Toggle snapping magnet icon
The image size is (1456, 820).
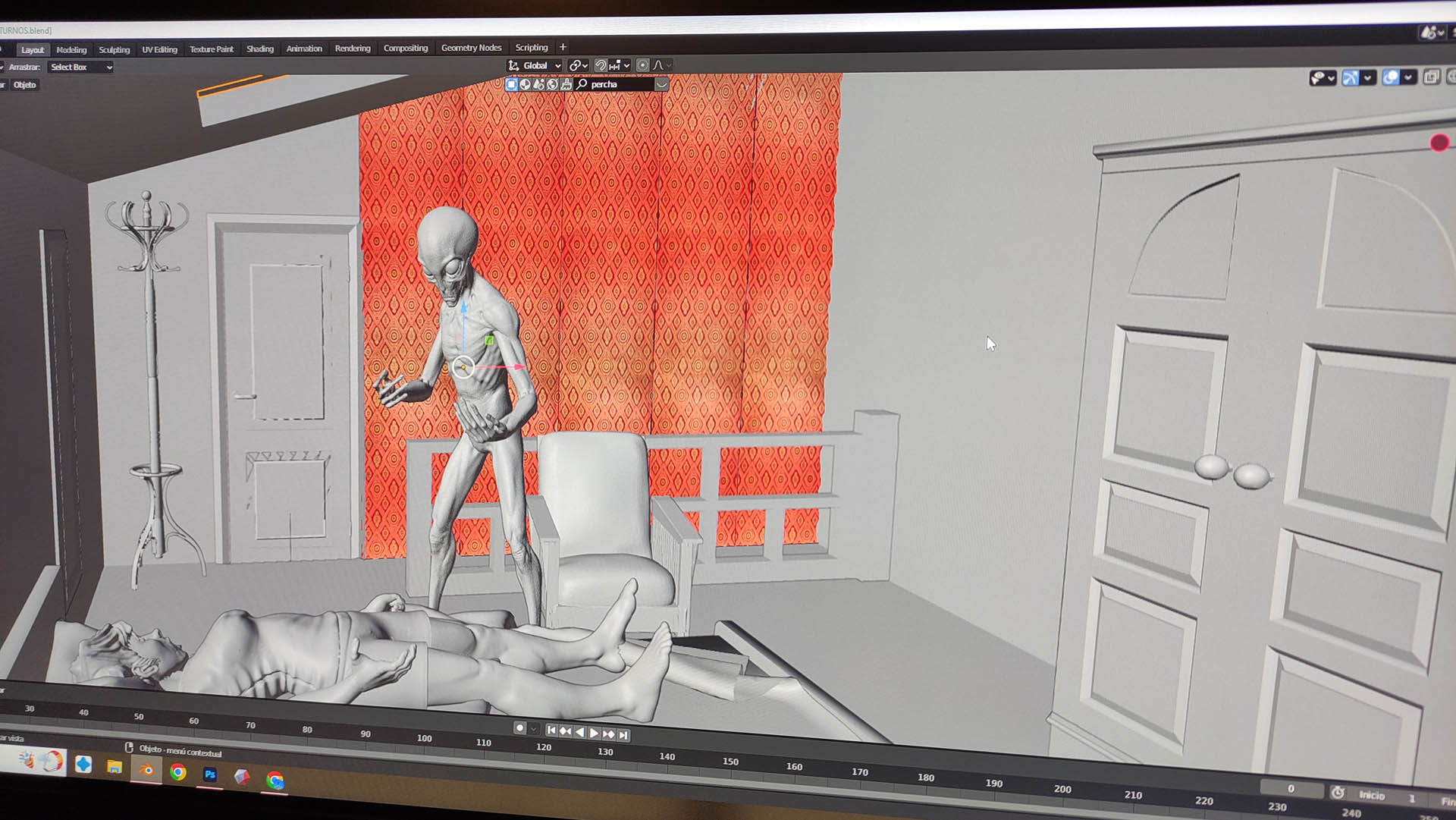click(601, 65)
